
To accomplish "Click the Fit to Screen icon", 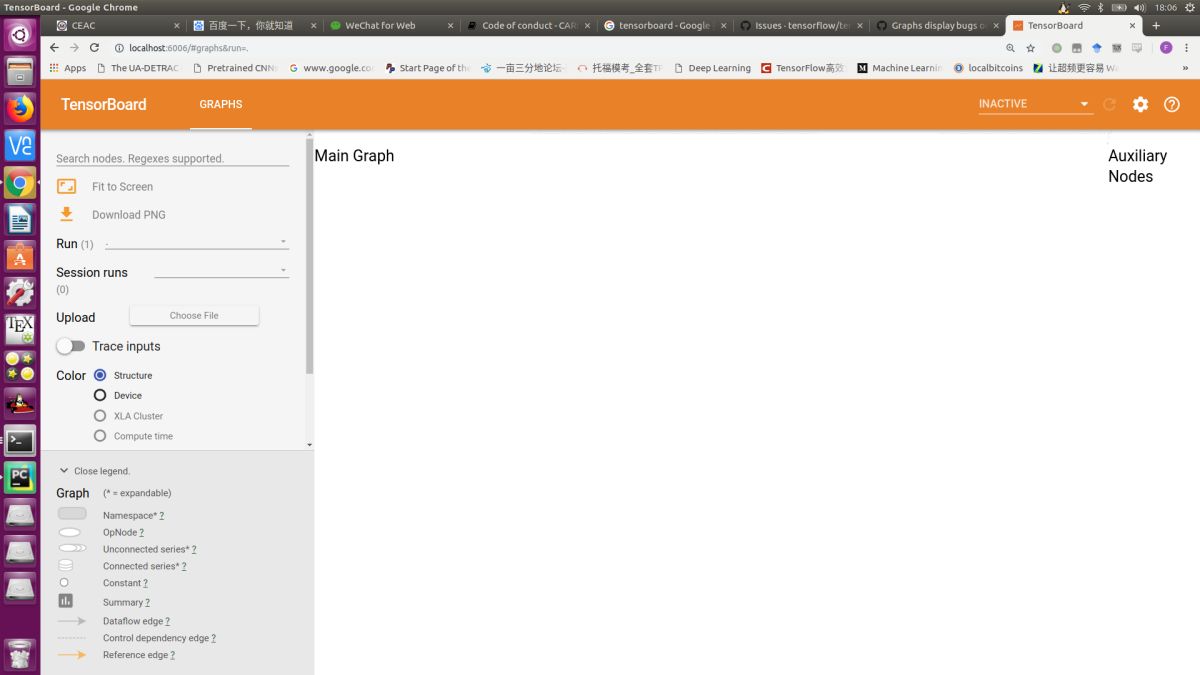I will tap(67, 186).
